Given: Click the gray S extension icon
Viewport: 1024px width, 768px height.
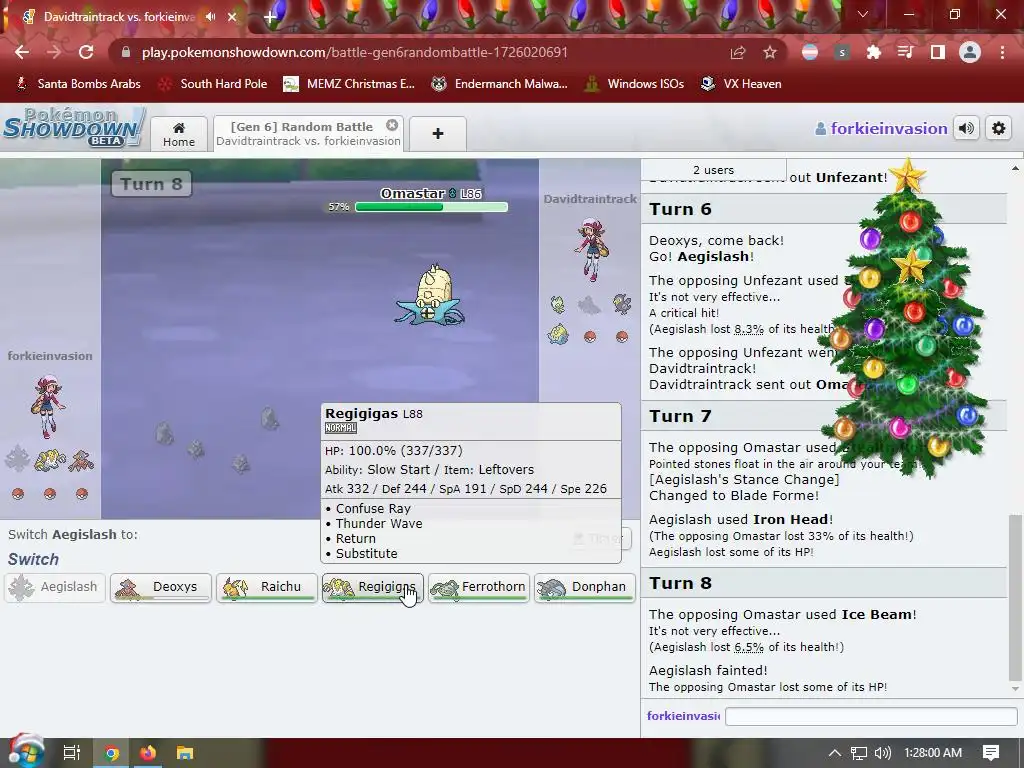Looking at the screenshot, I should 842,52.
